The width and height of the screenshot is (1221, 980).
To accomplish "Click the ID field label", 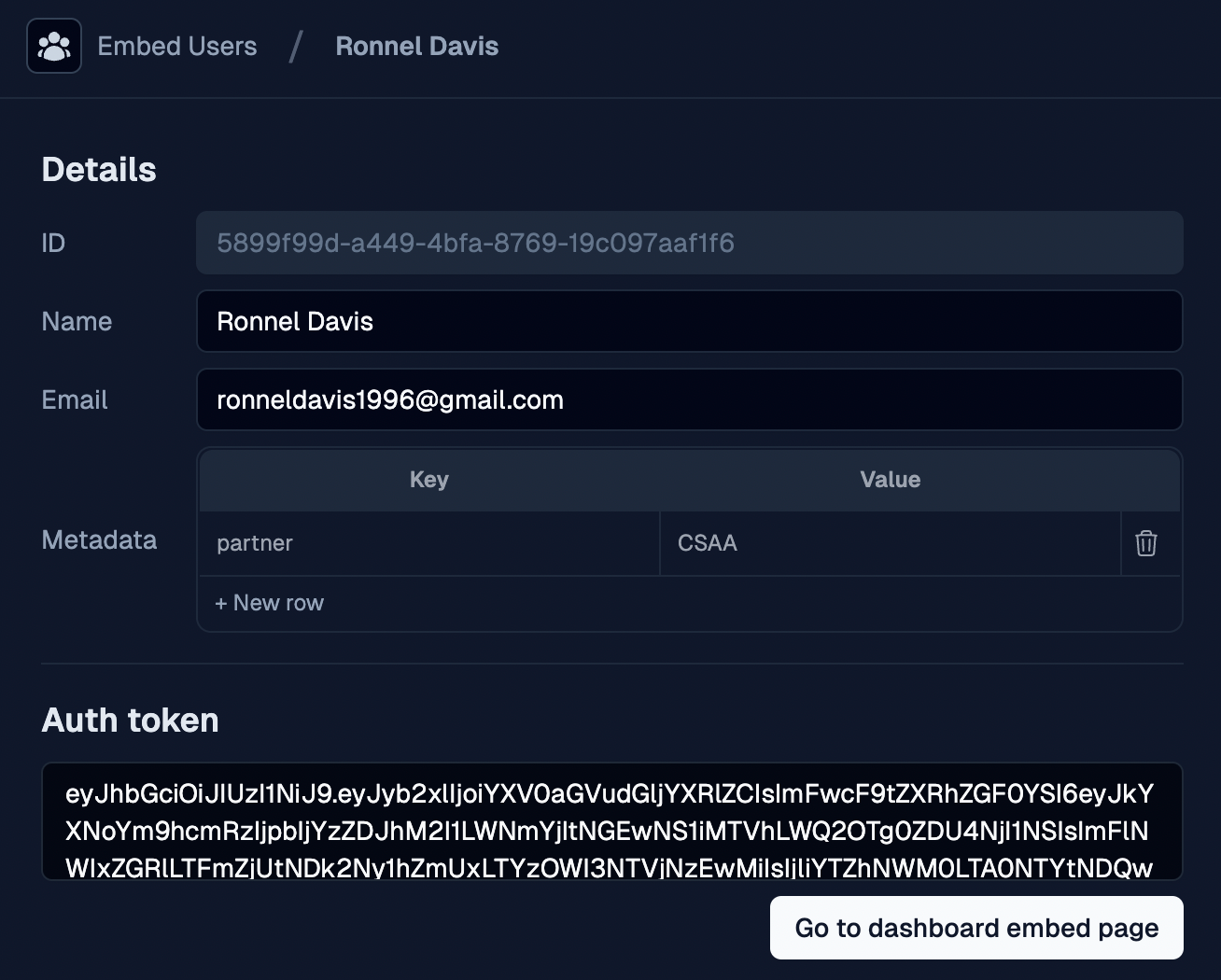I will click(53, 244).
